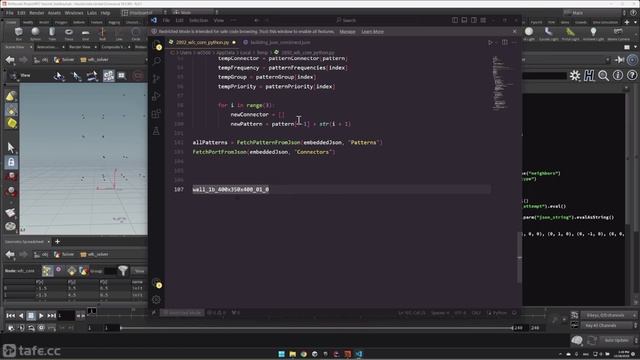Jump to first frame of timeline
This screenshot has width=640, height=360.
point(11,316)
